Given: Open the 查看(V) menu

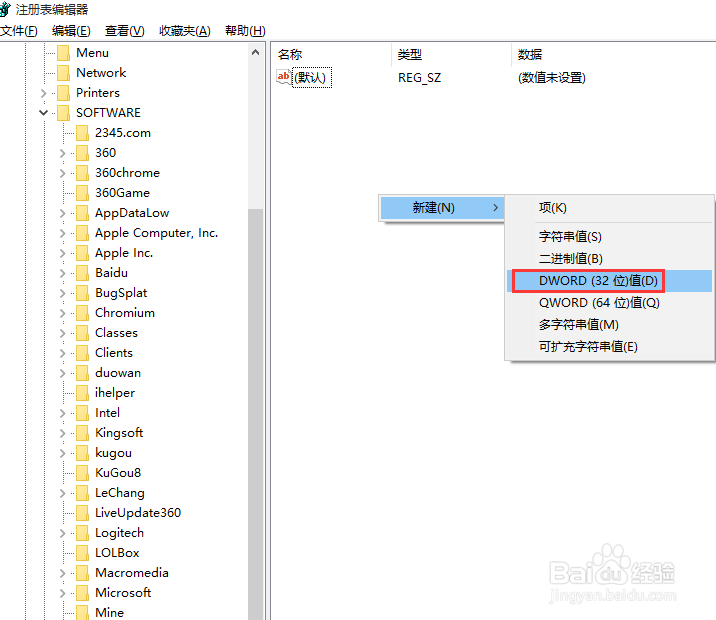Looking at the screenshot, I should click(125, 31).
